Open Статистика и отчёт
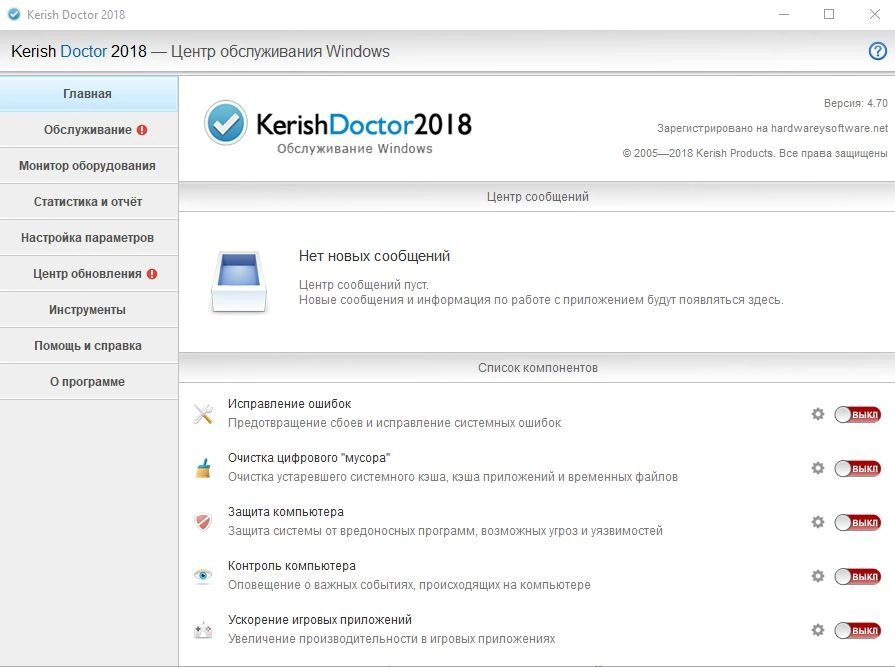This screenshot has width=895, height=667. 89,201
